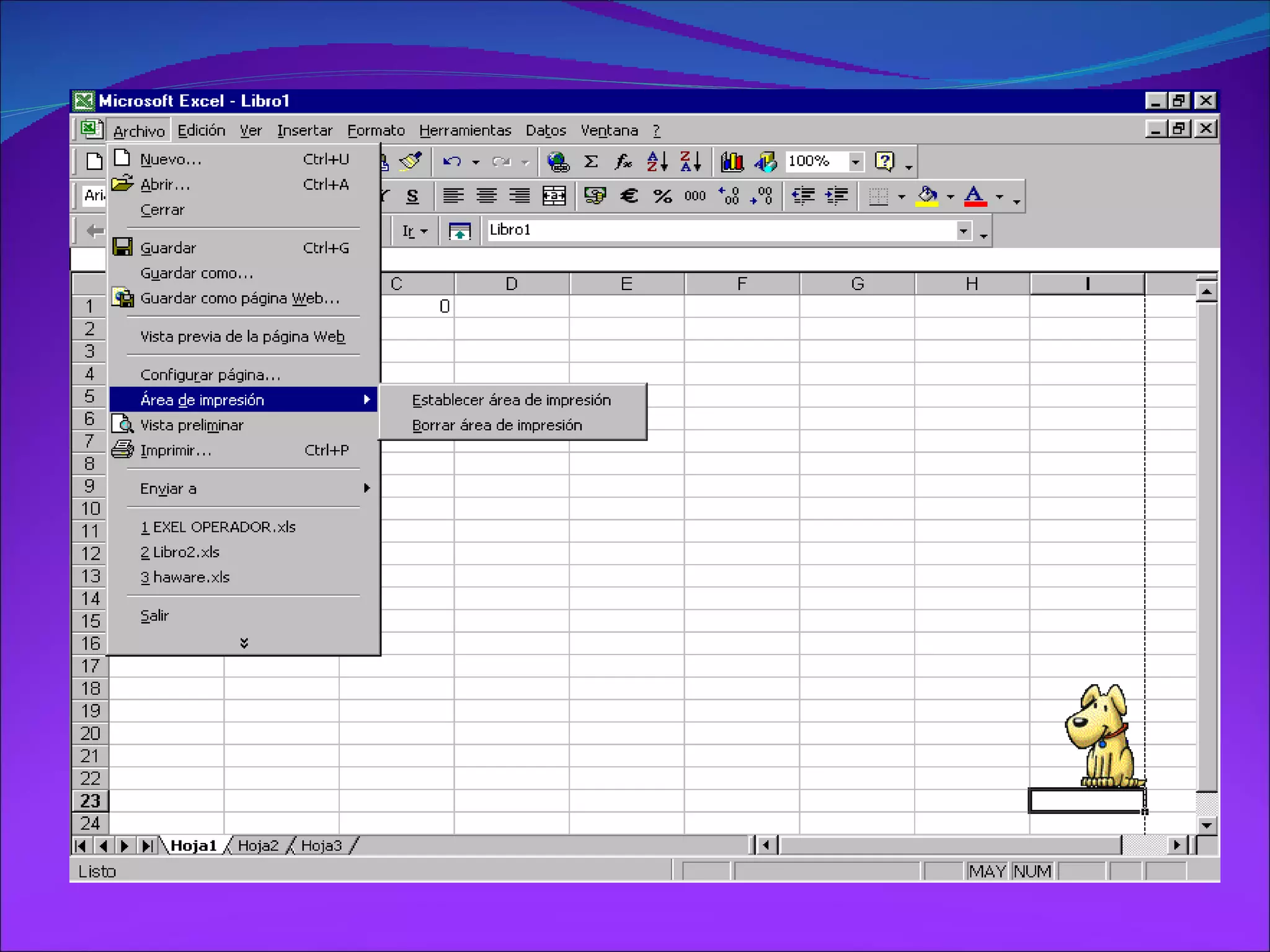Open the Chart Wizard icon

732,162
